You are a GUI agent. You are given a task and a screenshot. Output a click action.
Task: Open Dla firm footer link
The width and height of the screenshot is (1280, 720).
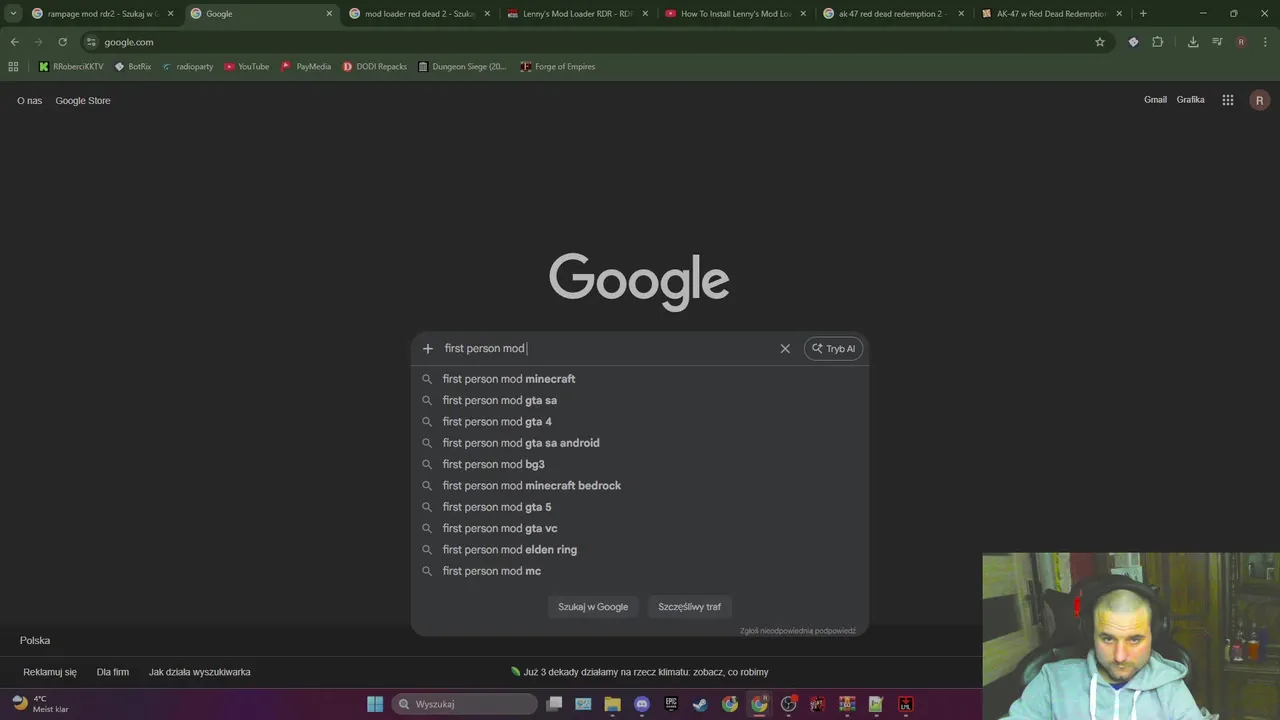point(113,672)
